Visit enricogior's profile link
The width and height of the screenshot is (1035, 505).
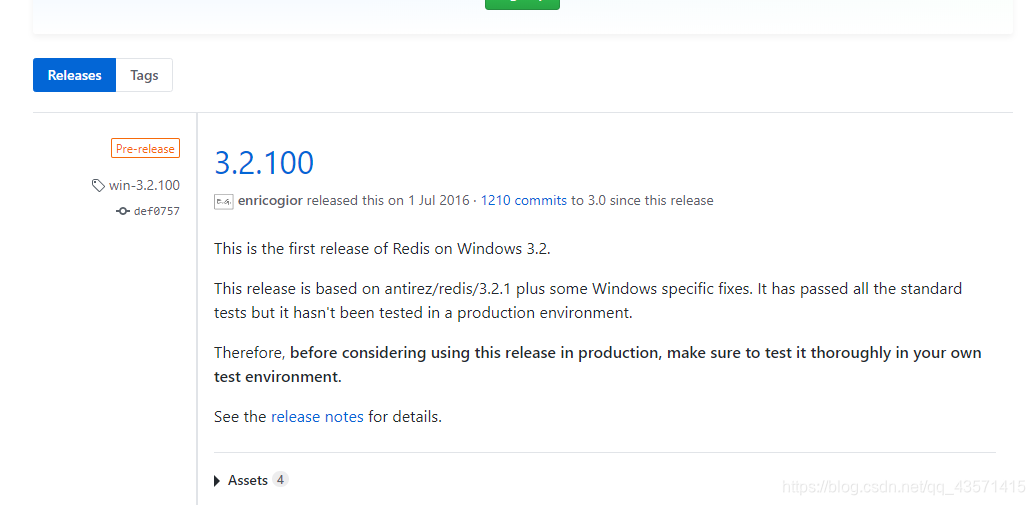[270, 201]
